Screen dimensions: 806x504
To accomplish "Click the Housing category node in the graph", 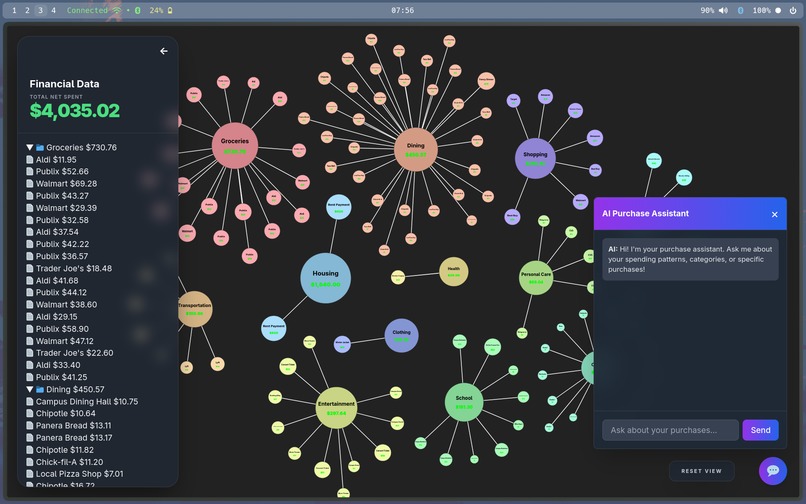I will coord(325,278).
